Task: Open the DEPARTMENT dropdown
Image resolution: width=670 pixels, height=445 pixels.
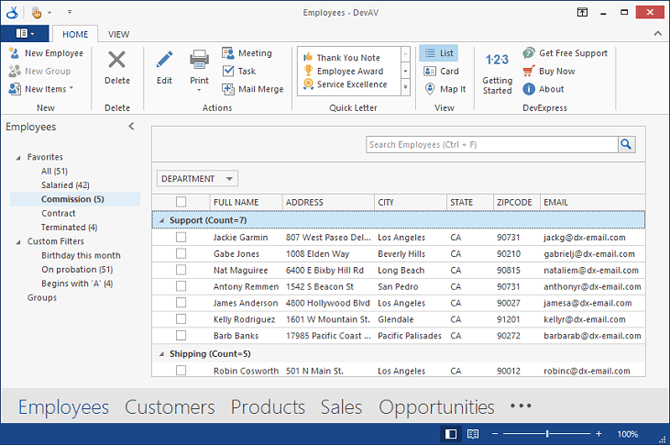Action: pyautogui.click(x=197, y=179)
